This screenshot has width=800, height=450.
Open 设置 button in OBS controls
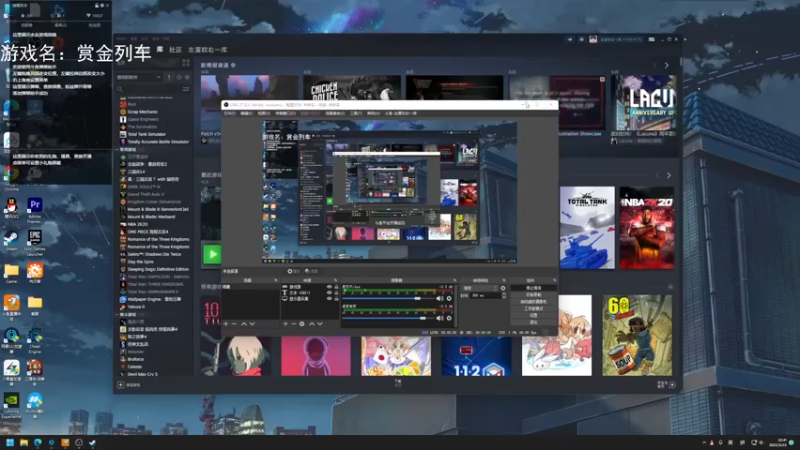pos(533,315)
